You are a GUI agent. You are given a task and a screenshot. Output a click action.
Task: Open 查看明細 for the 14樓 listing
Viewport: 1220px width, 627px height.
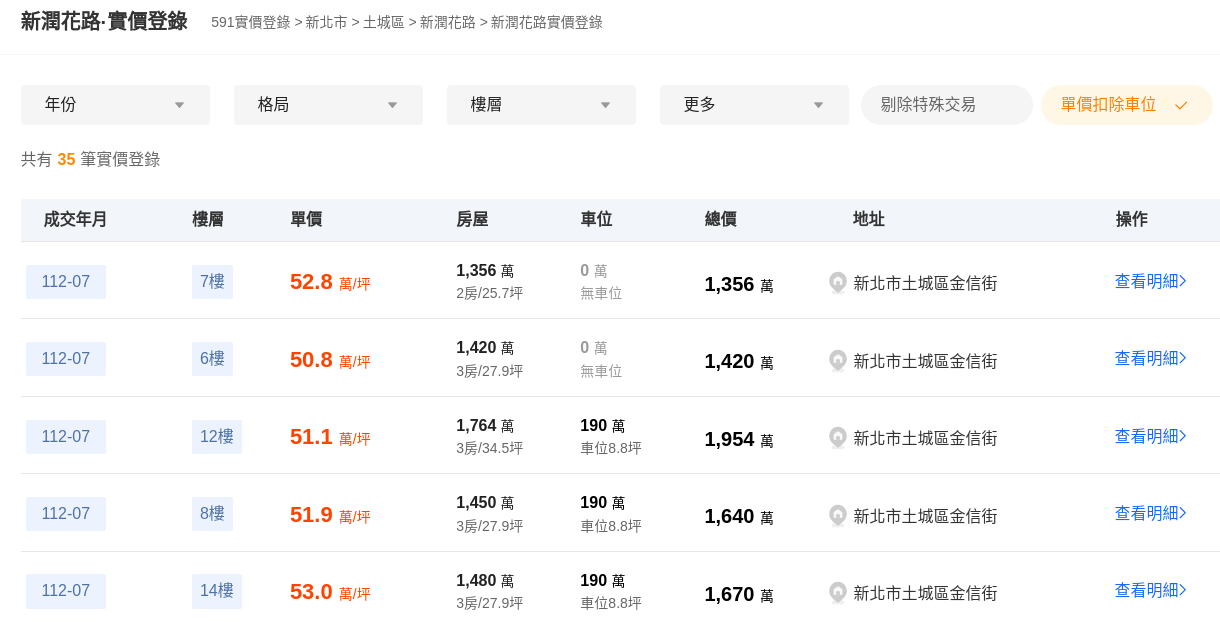tap(1150, 591)
